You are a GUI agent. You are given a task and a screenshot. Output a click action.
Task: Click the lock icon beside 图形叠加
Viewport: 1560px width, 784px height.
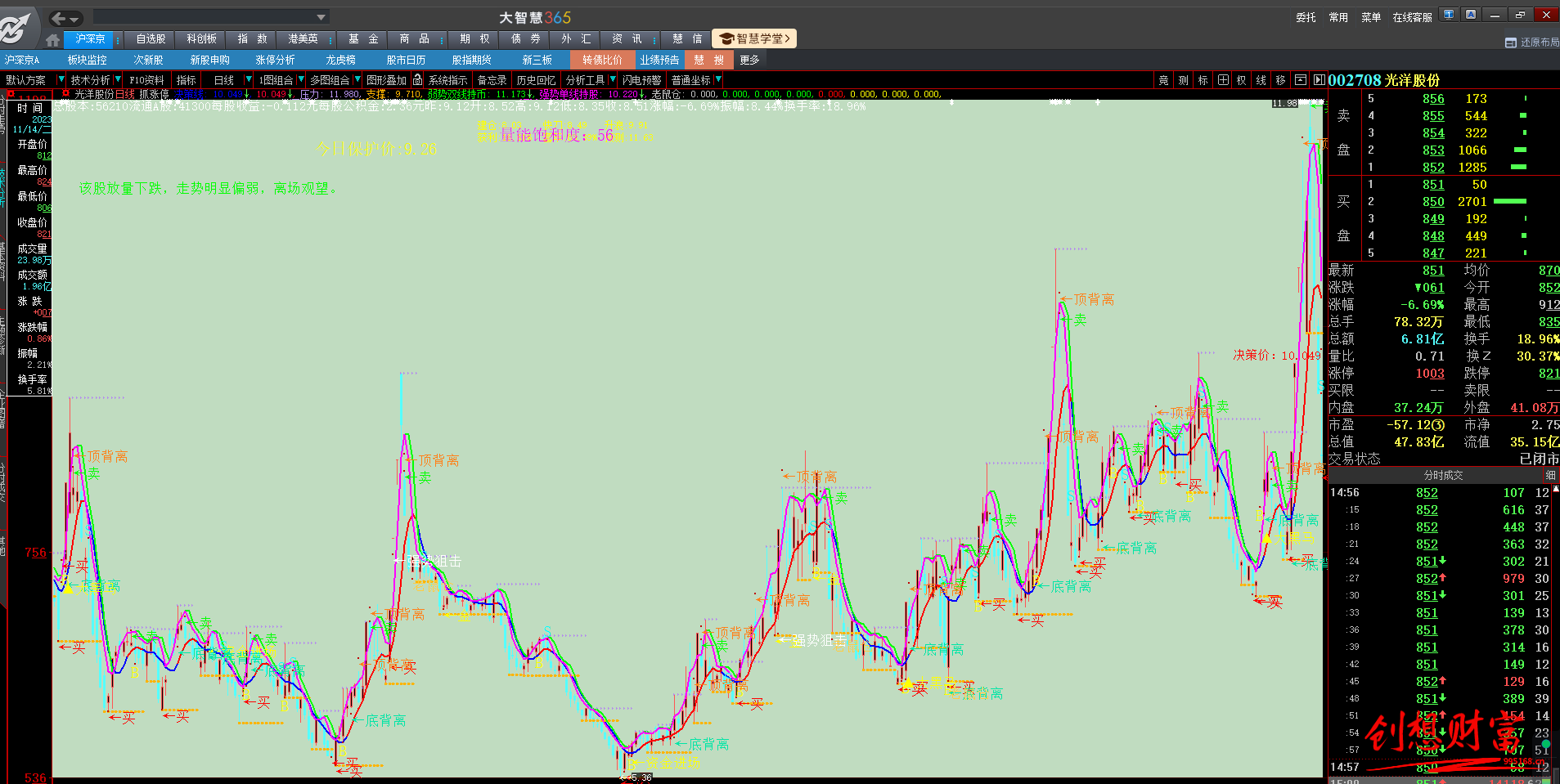417,79
